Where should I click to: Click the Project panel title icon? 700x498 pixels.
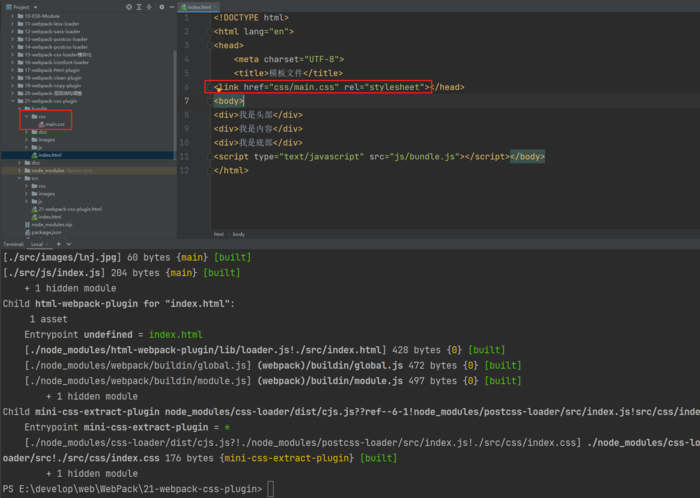pos(8,7)
